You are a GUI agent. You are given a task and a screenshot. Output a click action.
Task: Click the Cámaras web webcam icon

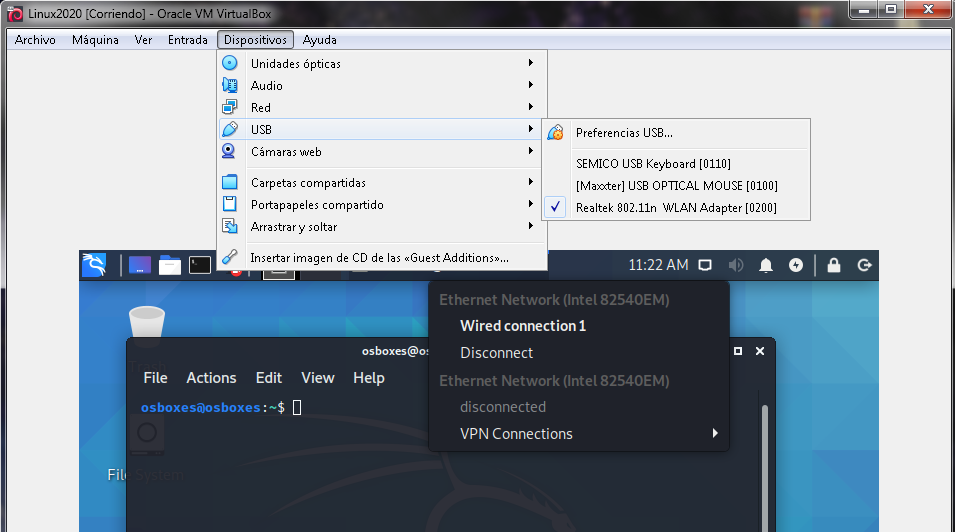tap(230, 151)
